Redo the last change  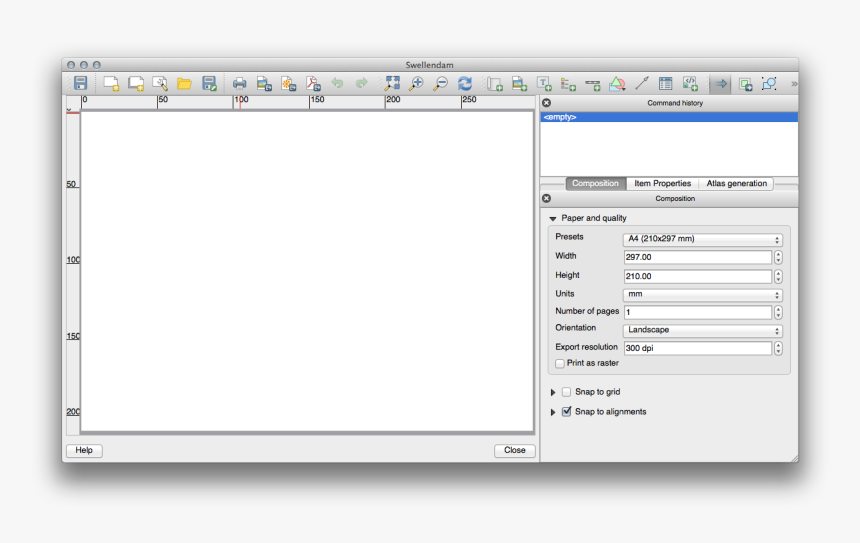tap(361, 83)
